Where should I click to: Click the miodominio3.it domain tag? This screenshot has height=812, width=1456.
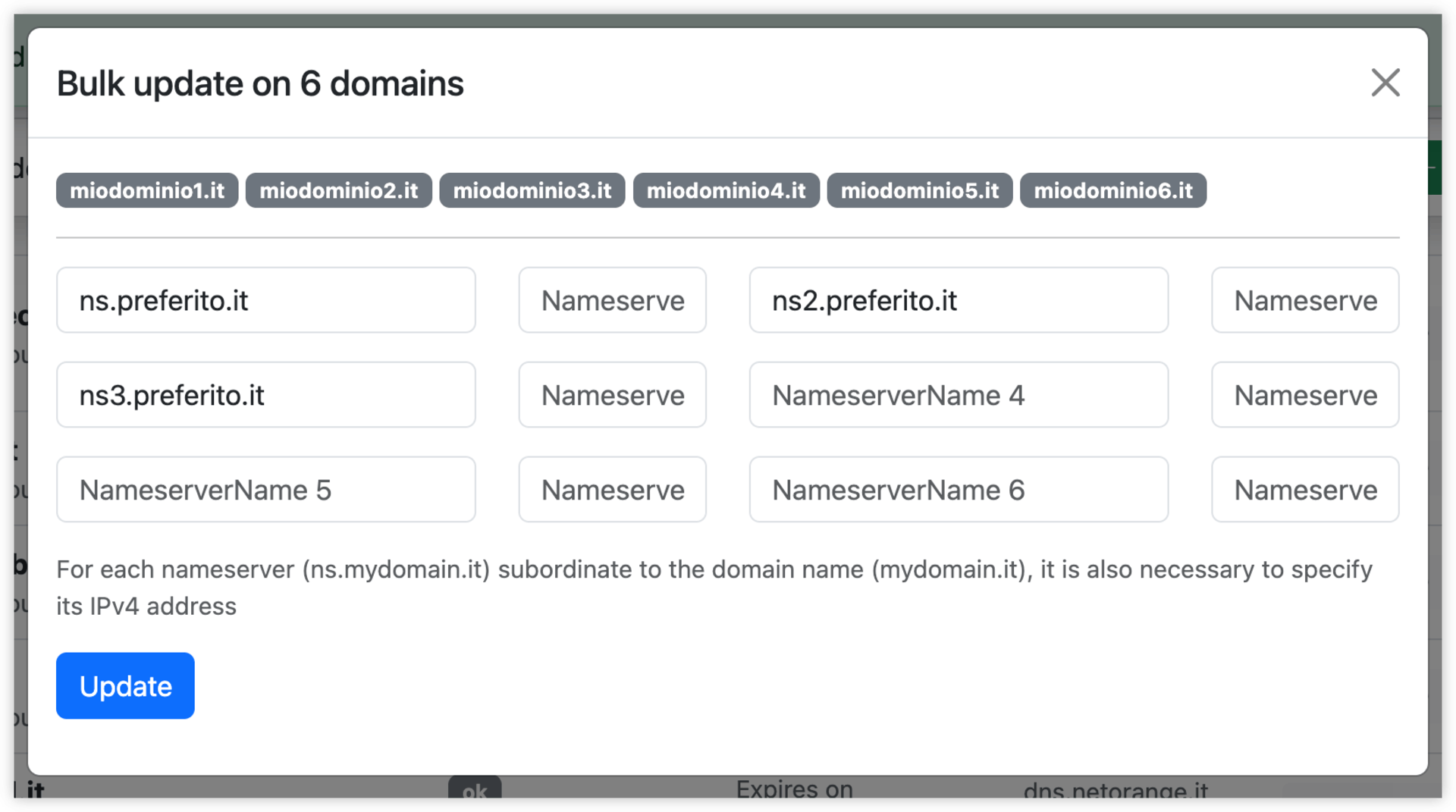pyautogui.click(x=532, y=190)
